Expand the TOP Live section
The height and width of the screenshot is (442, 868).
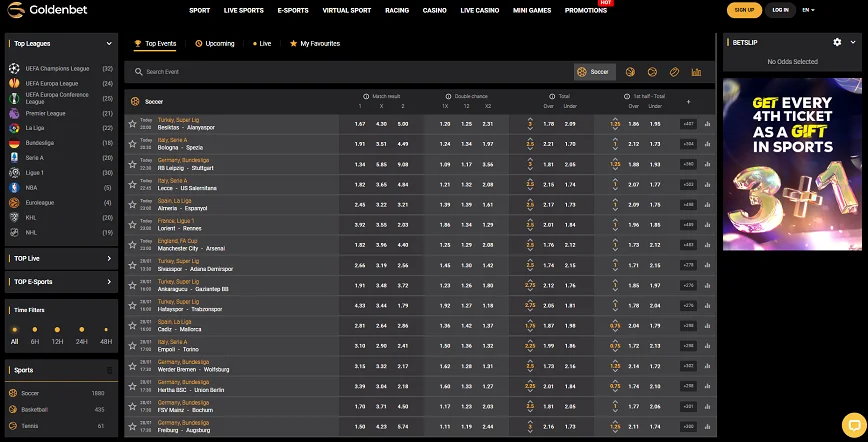click(109, 259)
